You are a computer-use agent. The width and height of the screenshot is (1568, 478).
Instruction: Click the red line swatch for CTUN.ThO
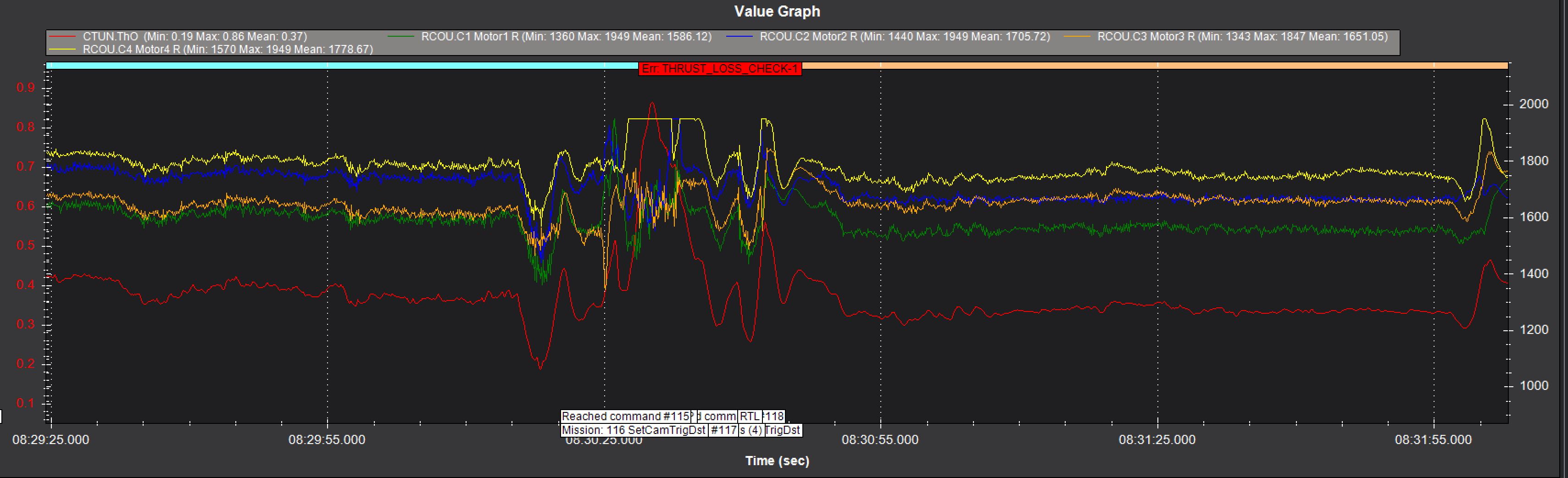point(63,37)
